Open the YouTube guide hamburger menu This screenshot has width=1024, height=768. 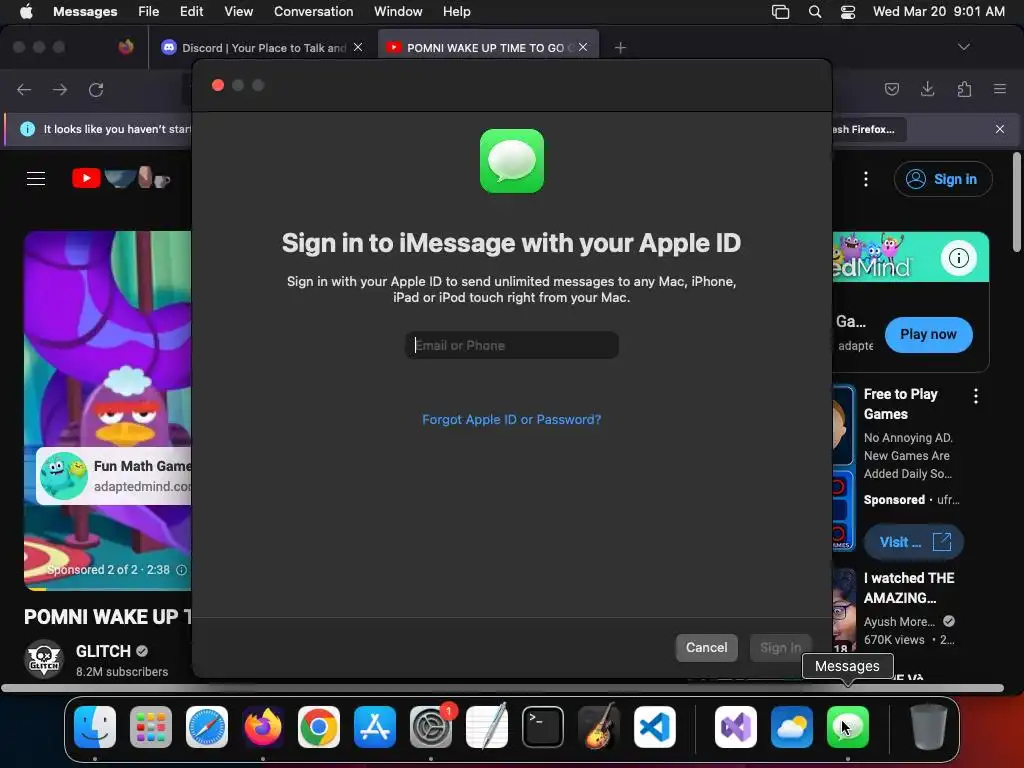[36, 179]
